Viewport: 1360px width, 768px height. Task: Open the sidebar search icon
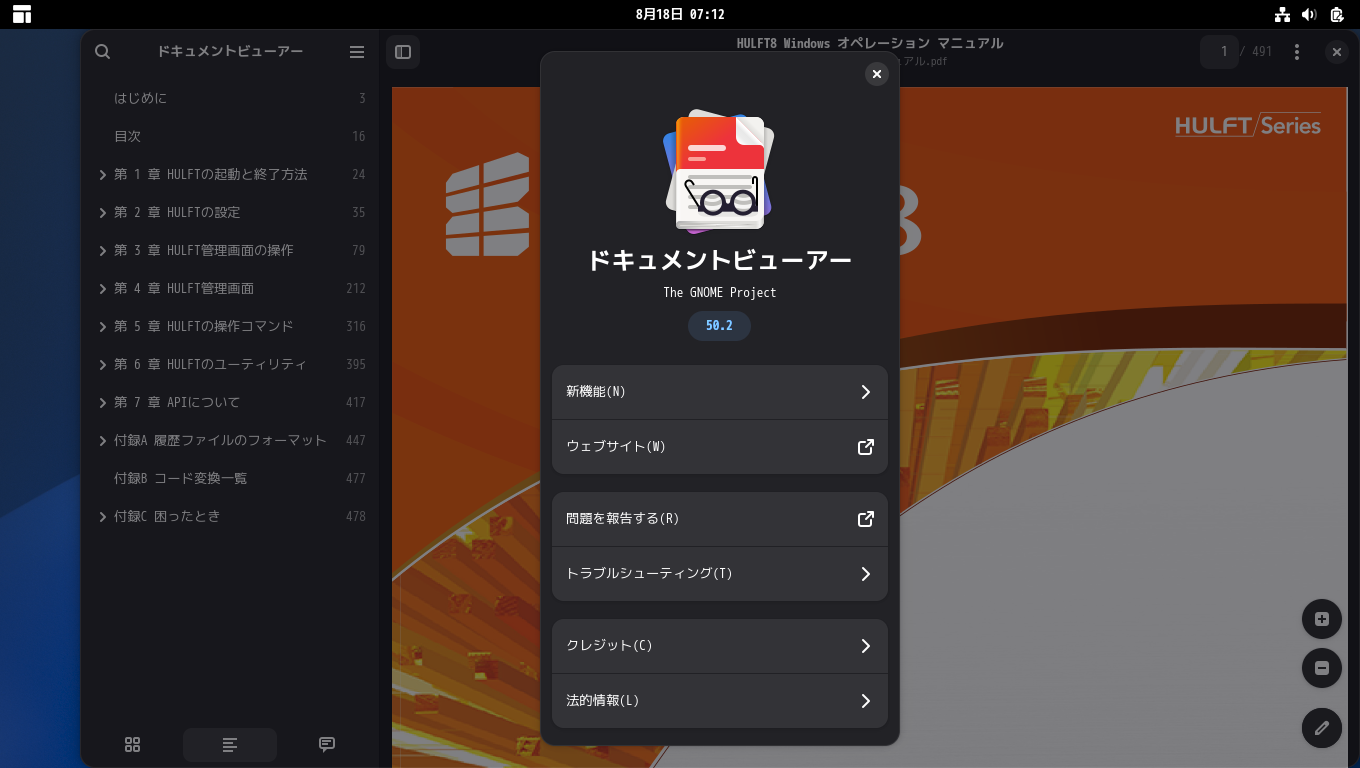102,52
